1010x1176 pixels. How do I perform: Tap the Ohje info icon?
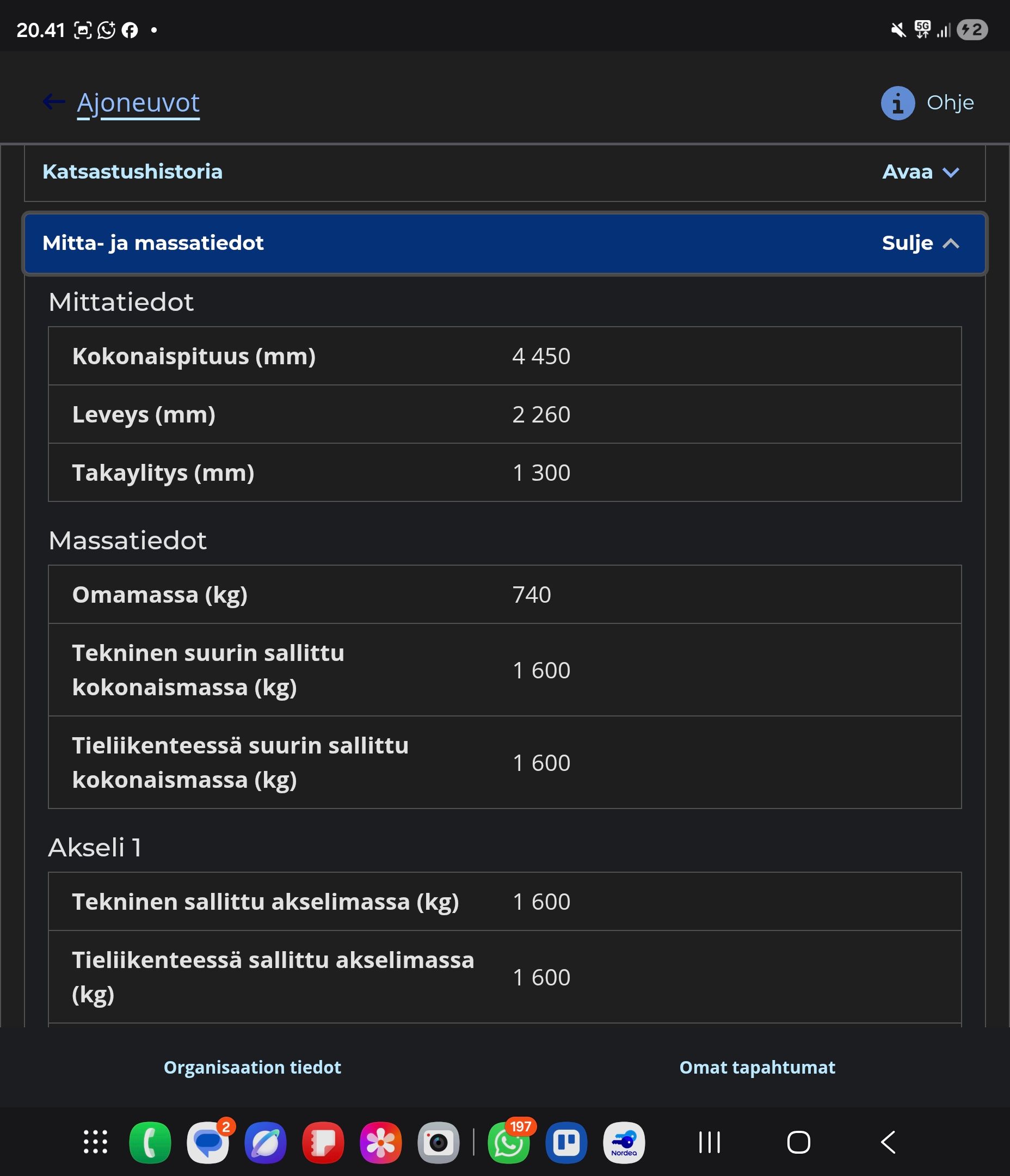898,103
